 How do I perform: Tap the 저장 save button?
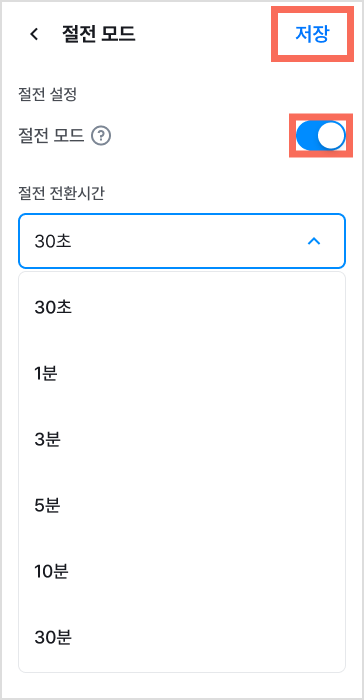(x=312, y=34)
